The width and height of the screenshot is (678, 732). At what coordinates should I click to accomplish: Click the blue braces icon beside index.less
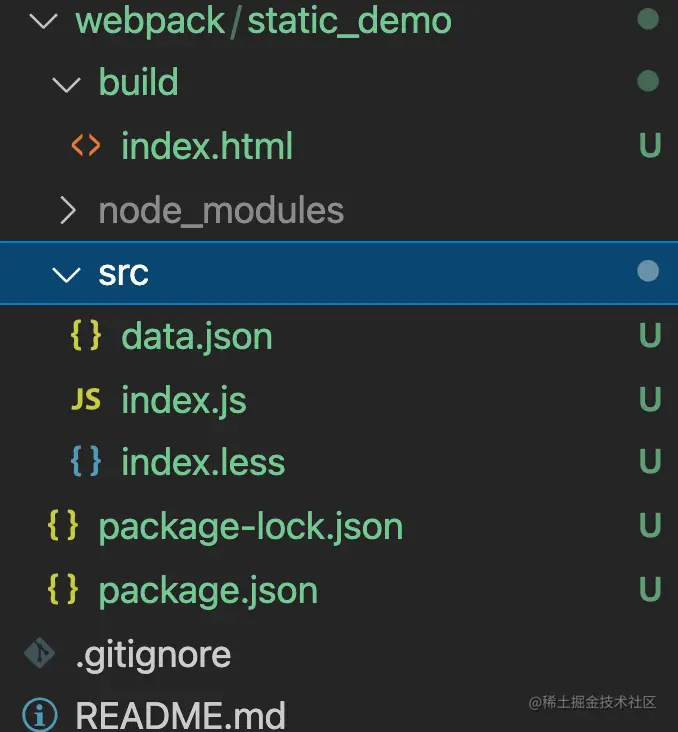86,462
